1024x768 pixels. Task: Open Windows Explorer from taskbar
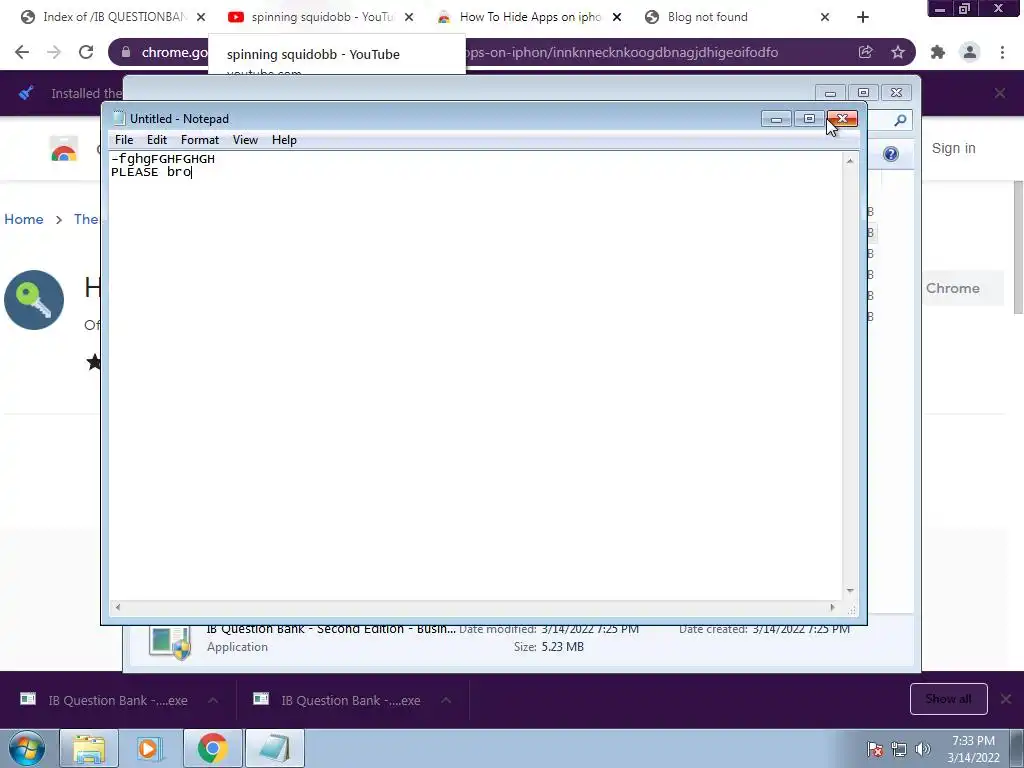coord(89,748)
